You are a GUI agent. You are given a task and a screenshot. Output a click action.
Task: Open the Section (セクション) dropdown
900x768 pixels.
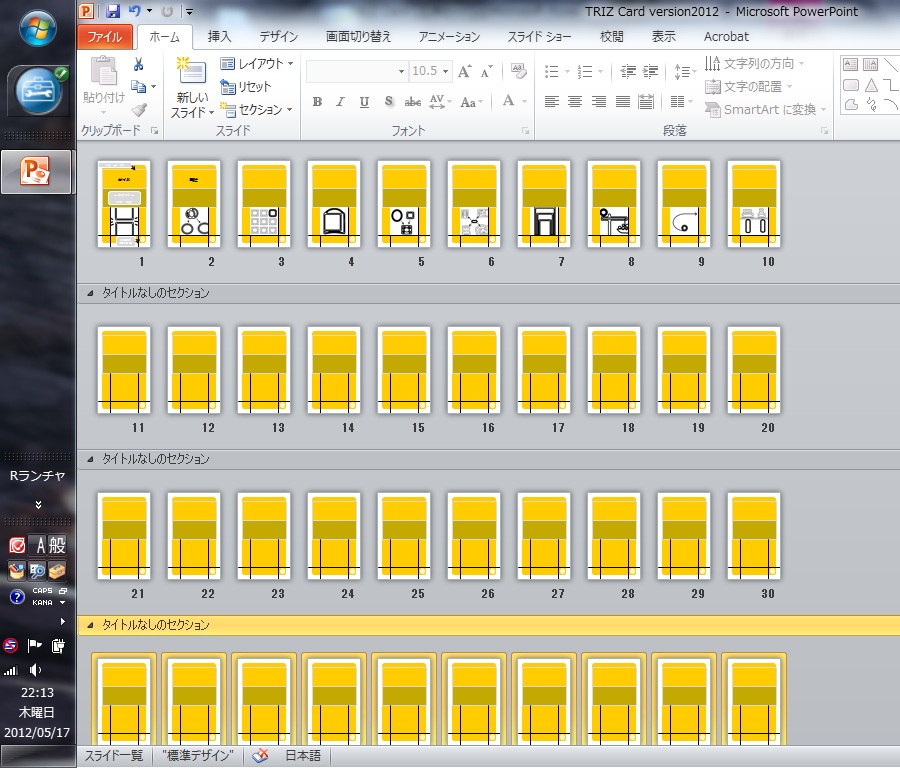point(257,110)
